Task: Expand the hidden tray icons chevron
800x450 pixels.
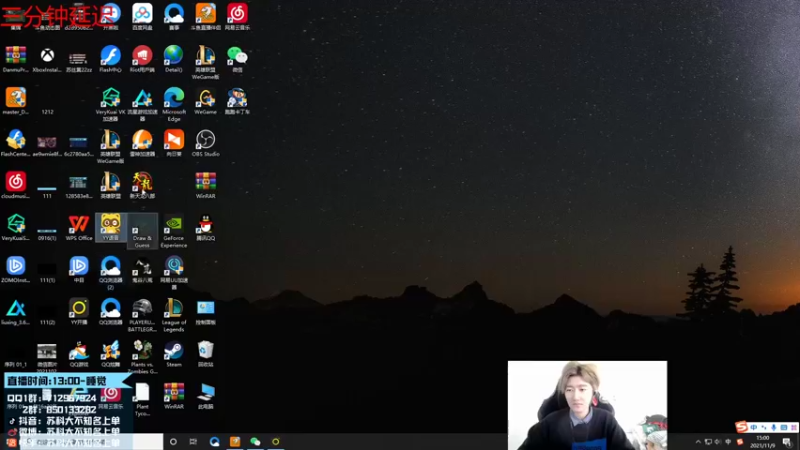Action: coord(698,442)
